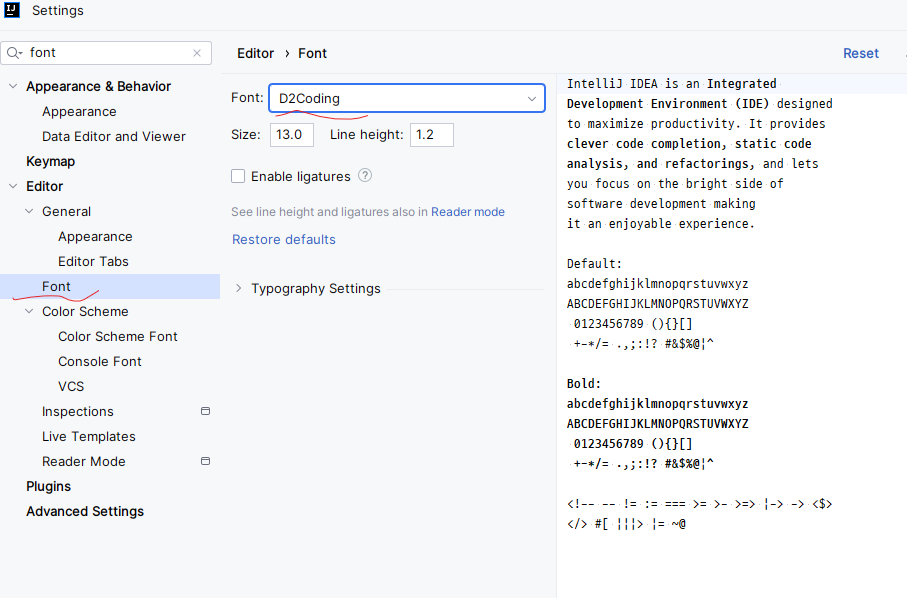Open the Reader mode link
Screen dimensions: 907x598
(x=468, y=212)
